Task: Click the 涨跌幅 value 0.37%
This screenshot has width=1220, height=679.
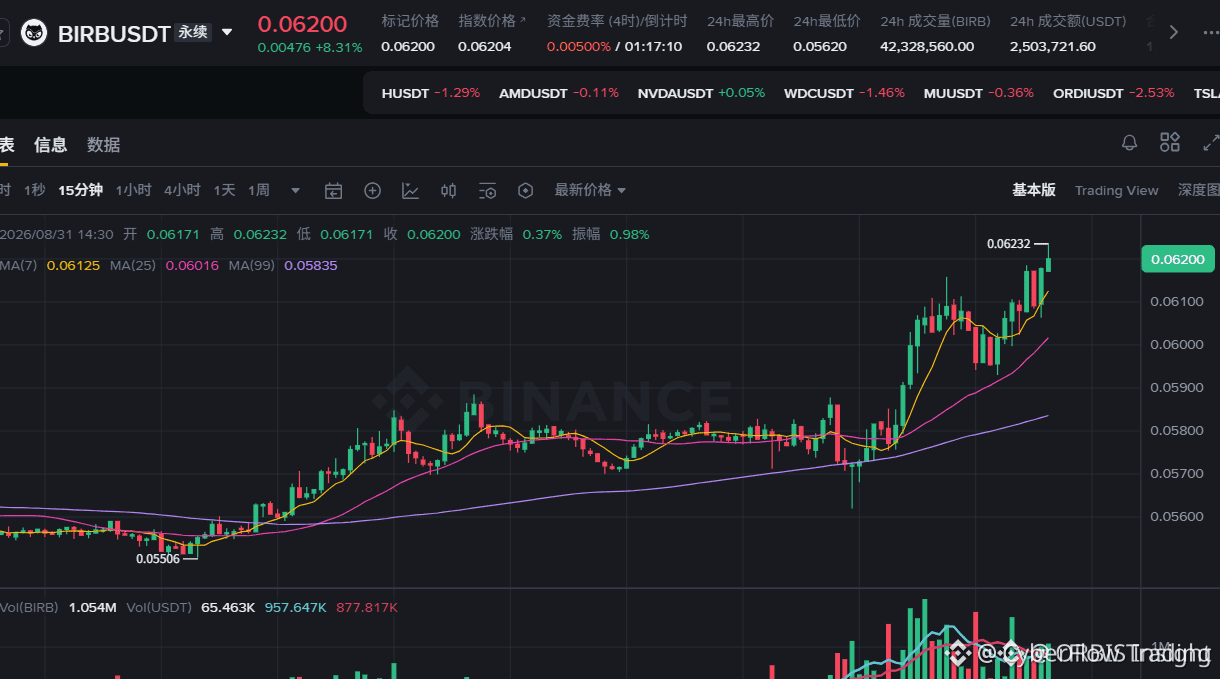Action: [542, 234]
